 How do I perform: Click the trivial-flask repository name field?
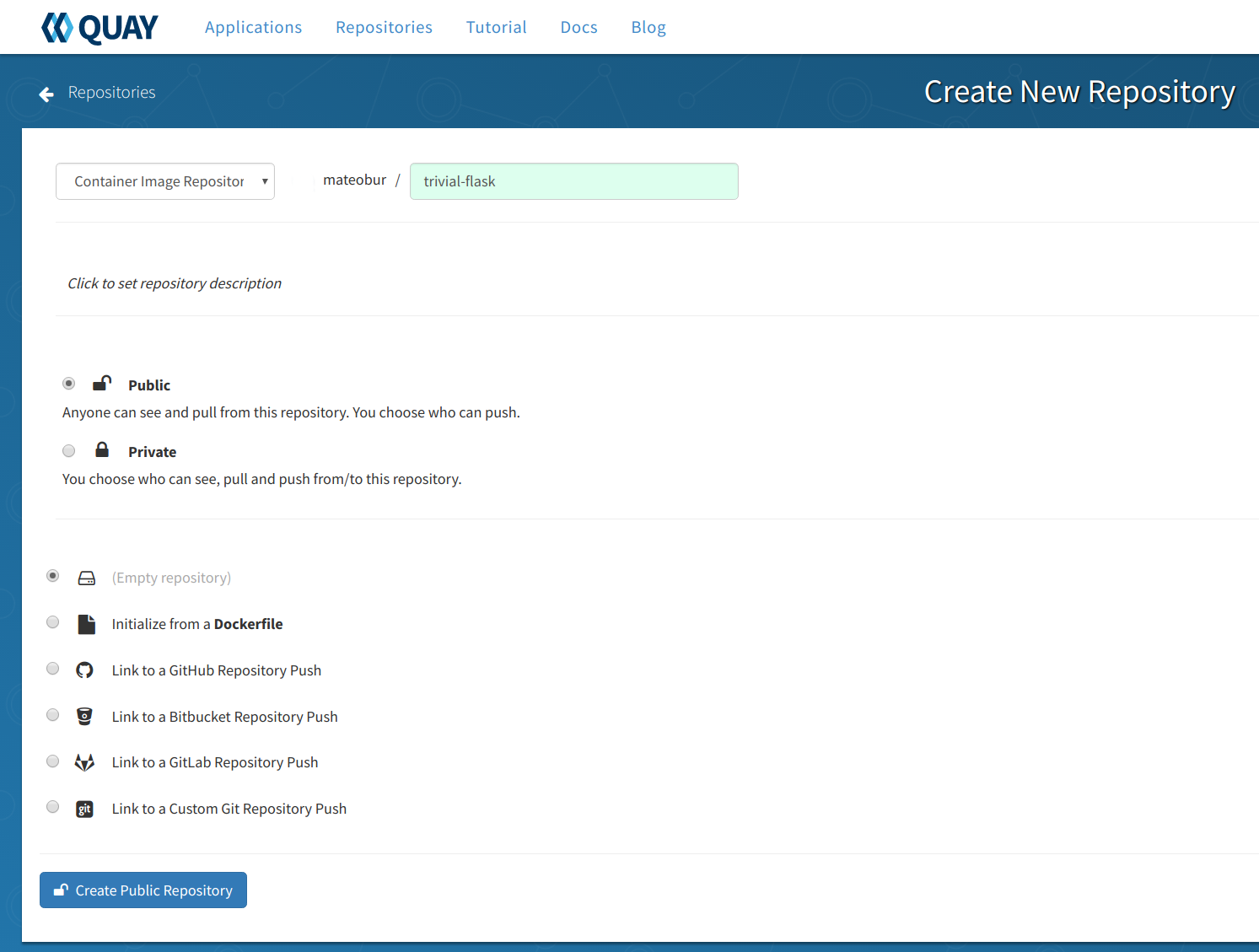pos(574,181)
